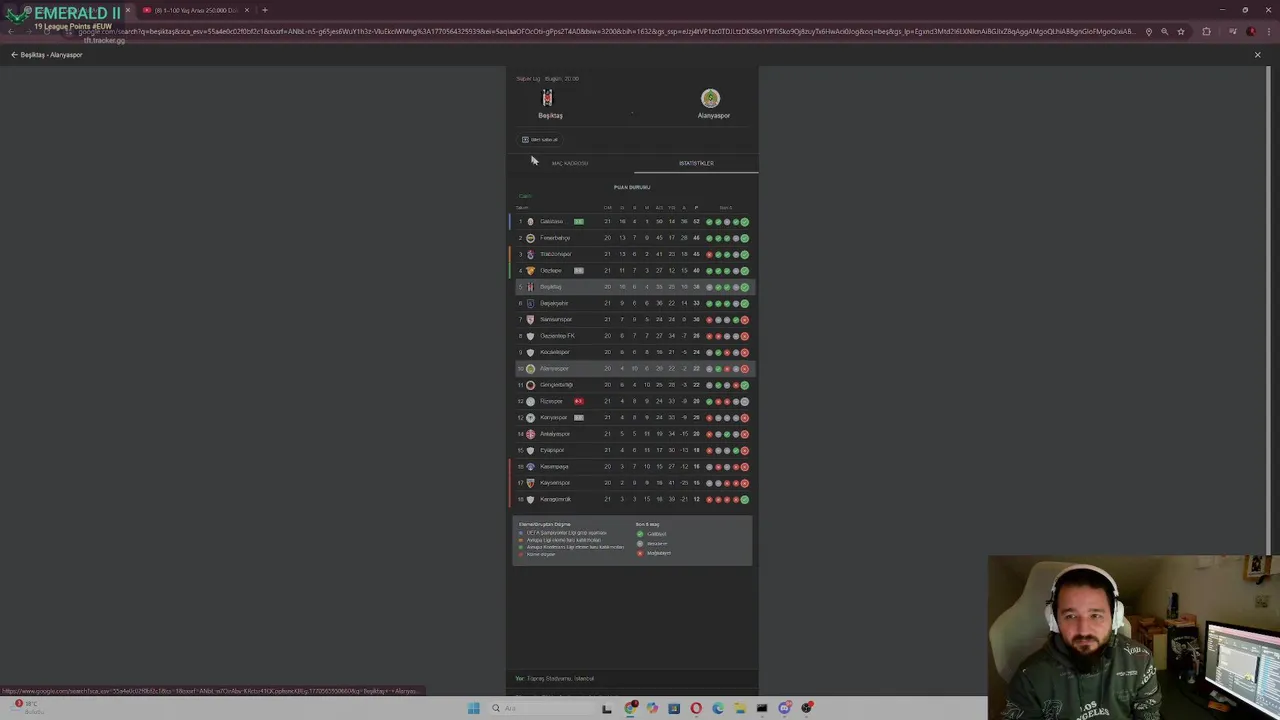This screenshot has width=1280, height=720.
Task: Click Rizespor's live score badge
Action: coord(578,401)
